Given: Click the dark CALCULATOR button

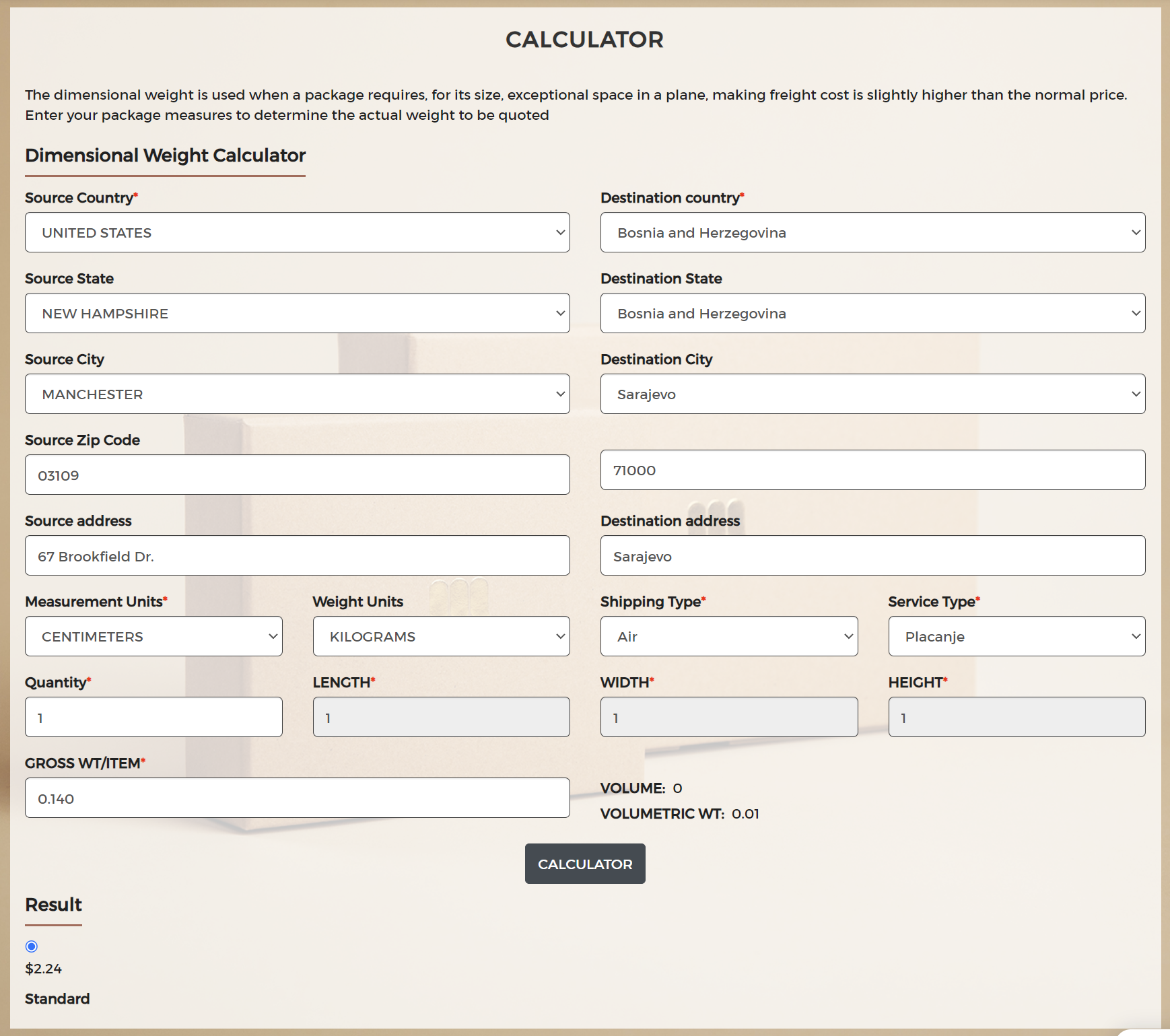Looking at the screenshot, I should [x=585, y=864].
